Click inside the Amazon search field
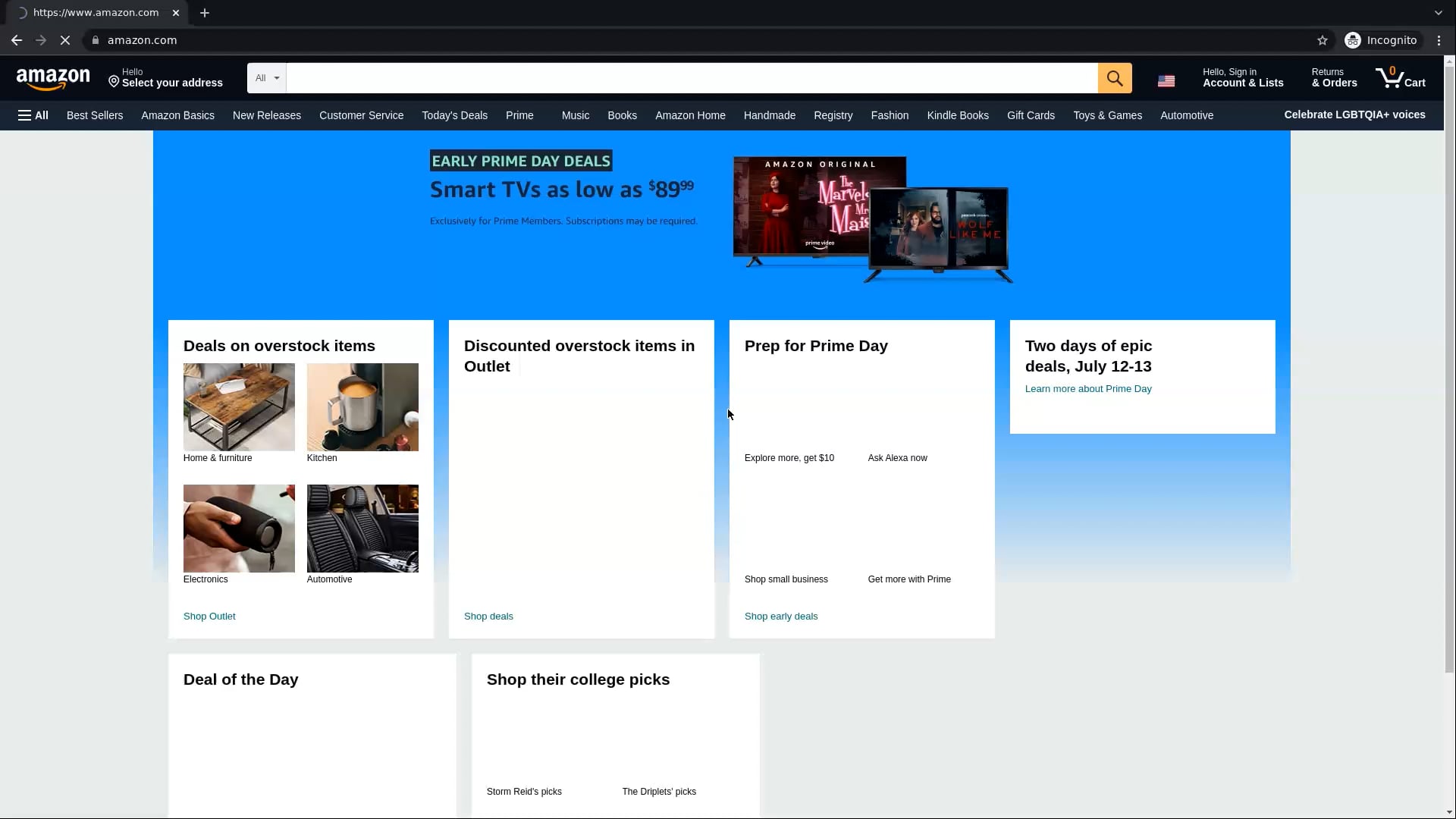The width and height of the screenshot is (1456, 819). [682, 77]
